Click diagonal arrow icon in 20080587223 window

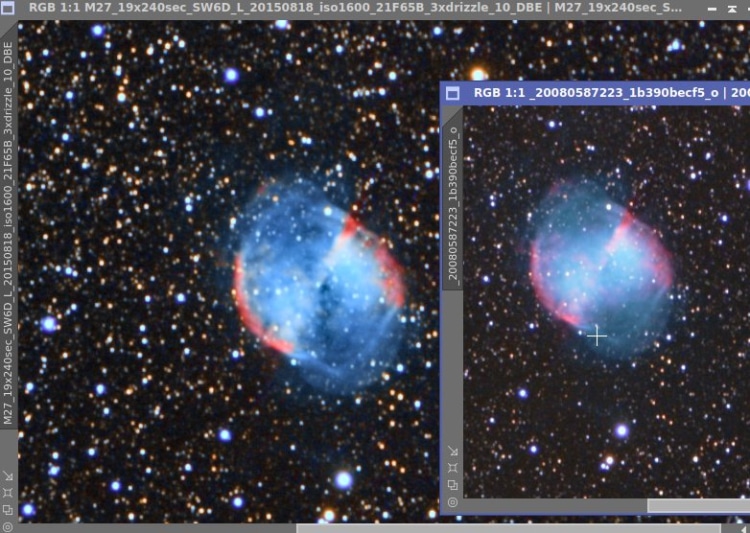pyautogui.click(x=452, y=451)
